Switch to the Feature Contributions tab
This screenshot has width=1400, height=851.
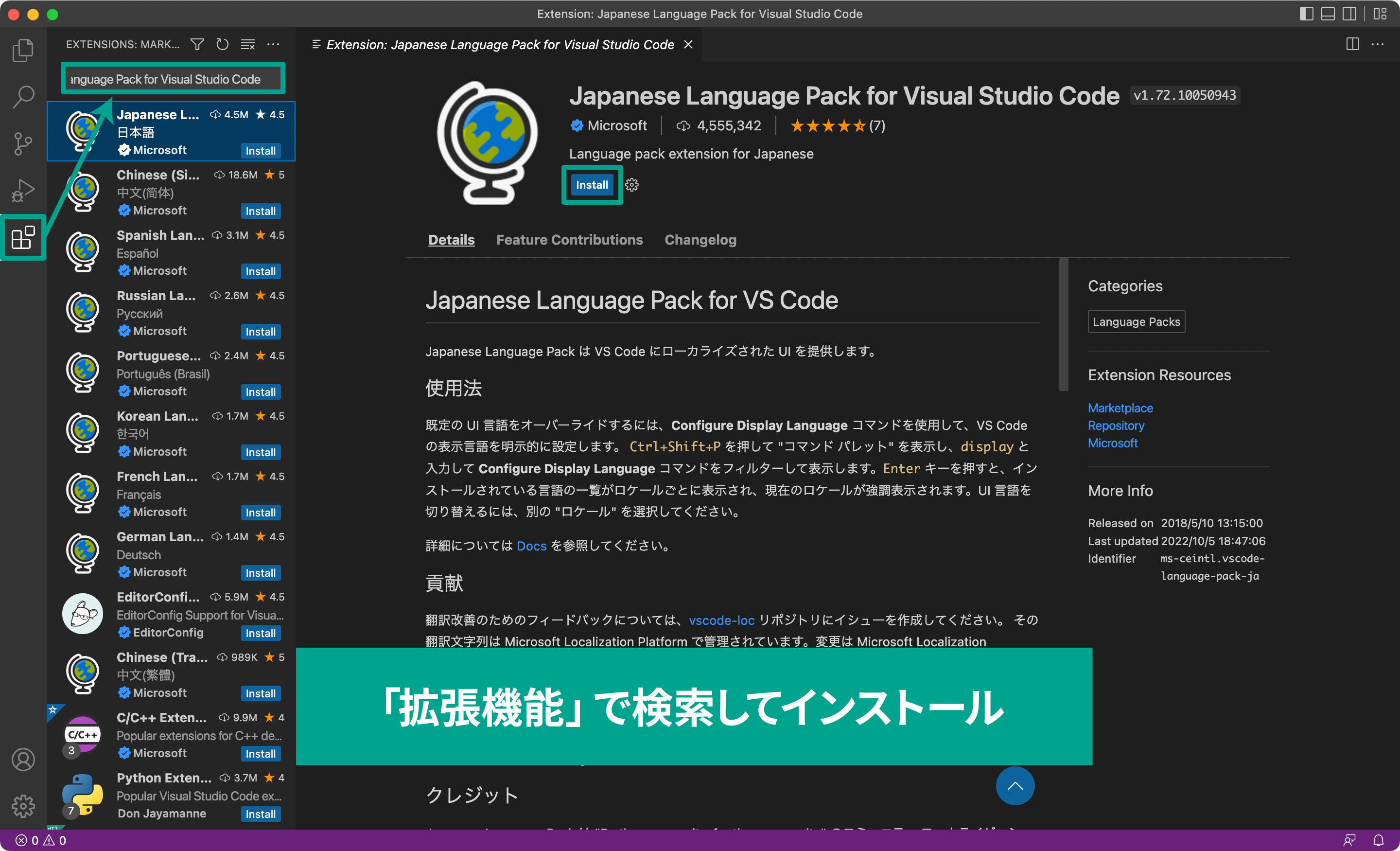(569, 240)
